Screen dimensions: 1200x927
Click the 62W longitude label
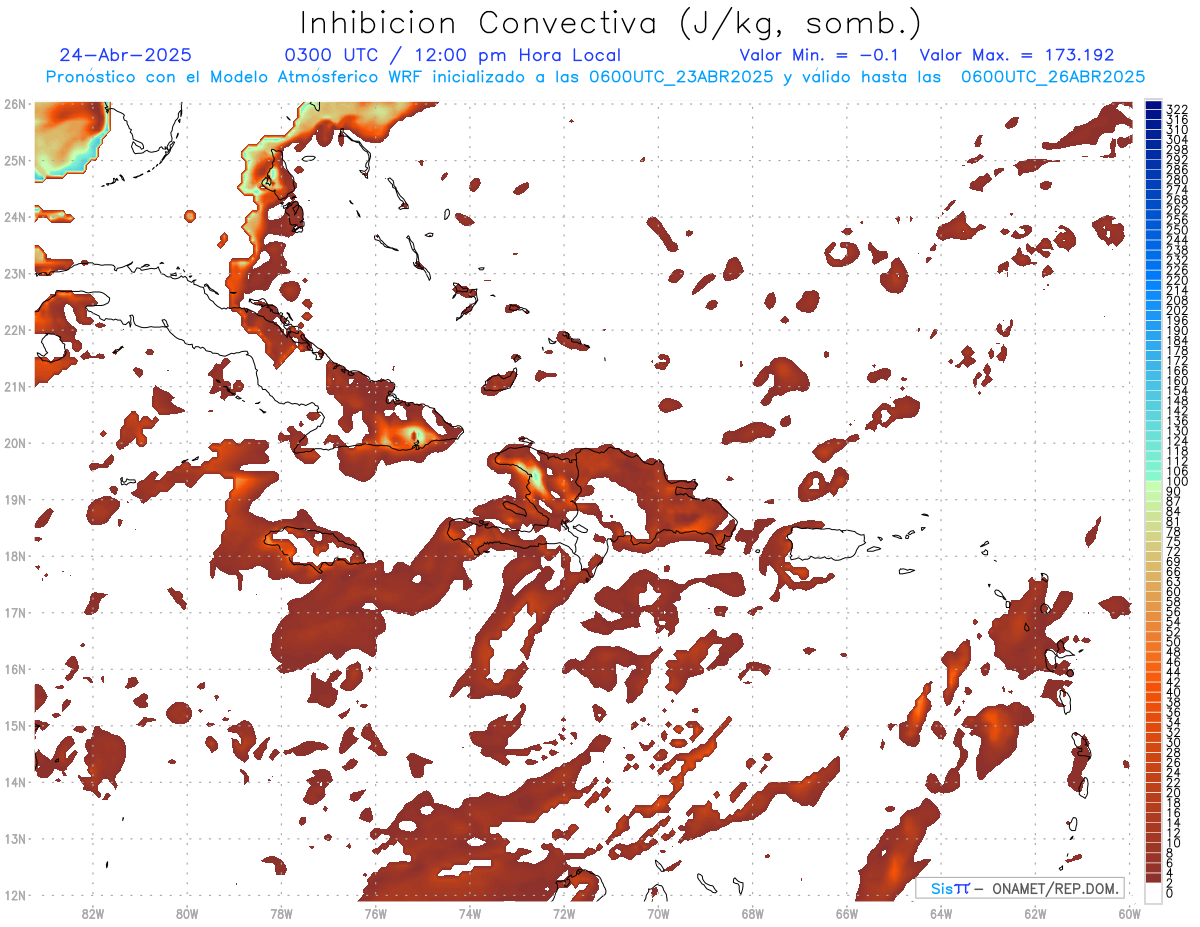click(1035, 914)
